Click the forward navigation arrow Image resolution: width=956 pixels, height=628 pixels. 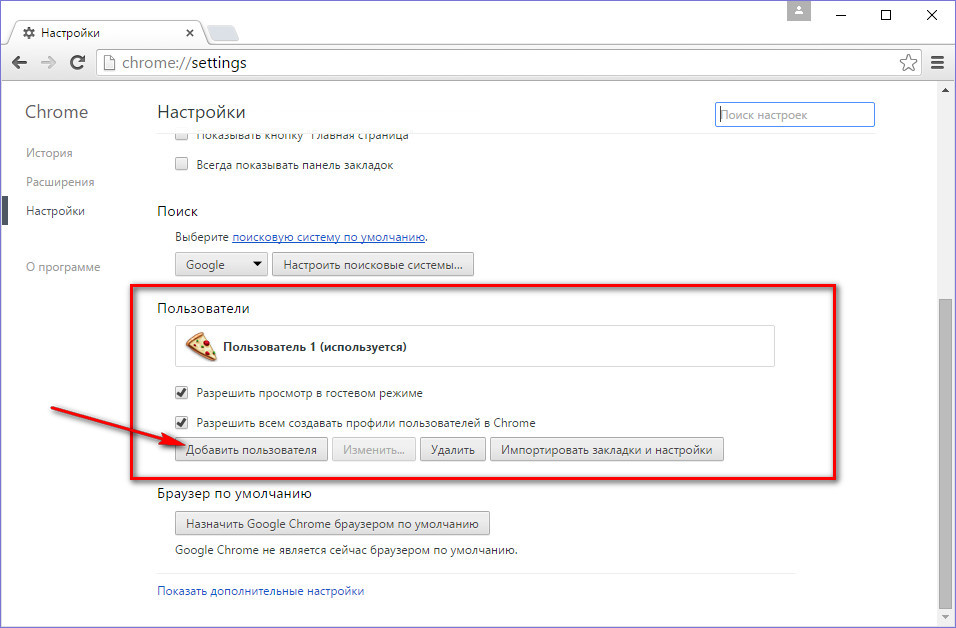coord(48,62)
